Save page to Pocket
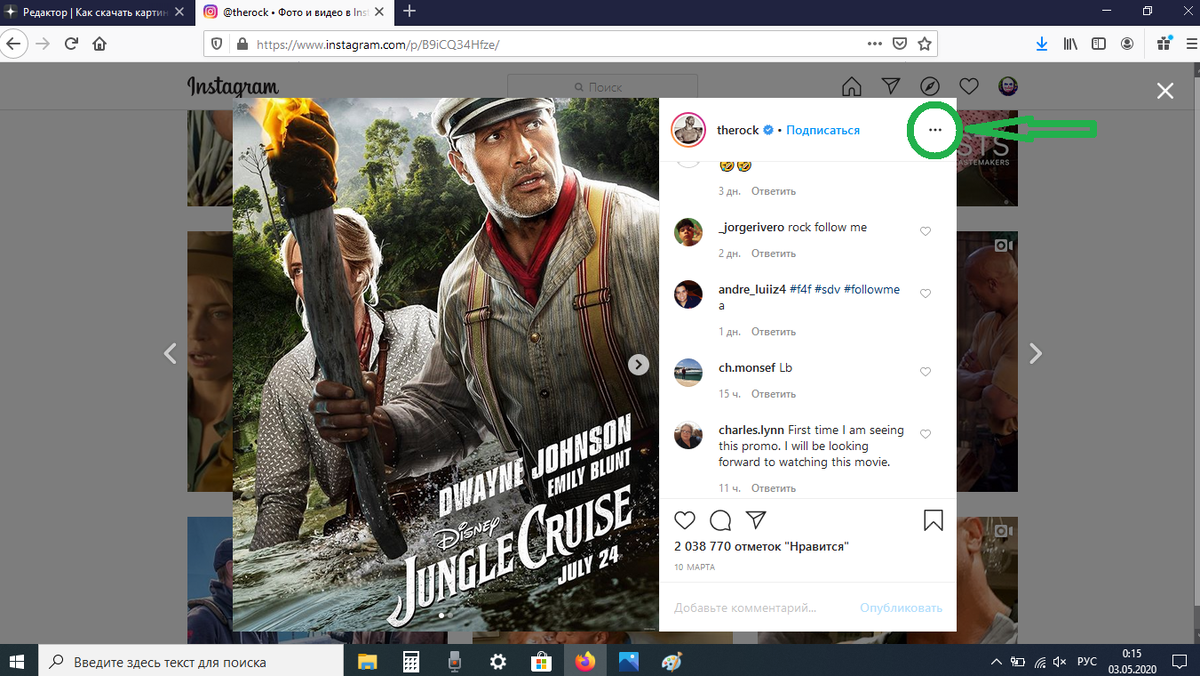The height and width of the screenshot is (676, 1200). point(900,44)
